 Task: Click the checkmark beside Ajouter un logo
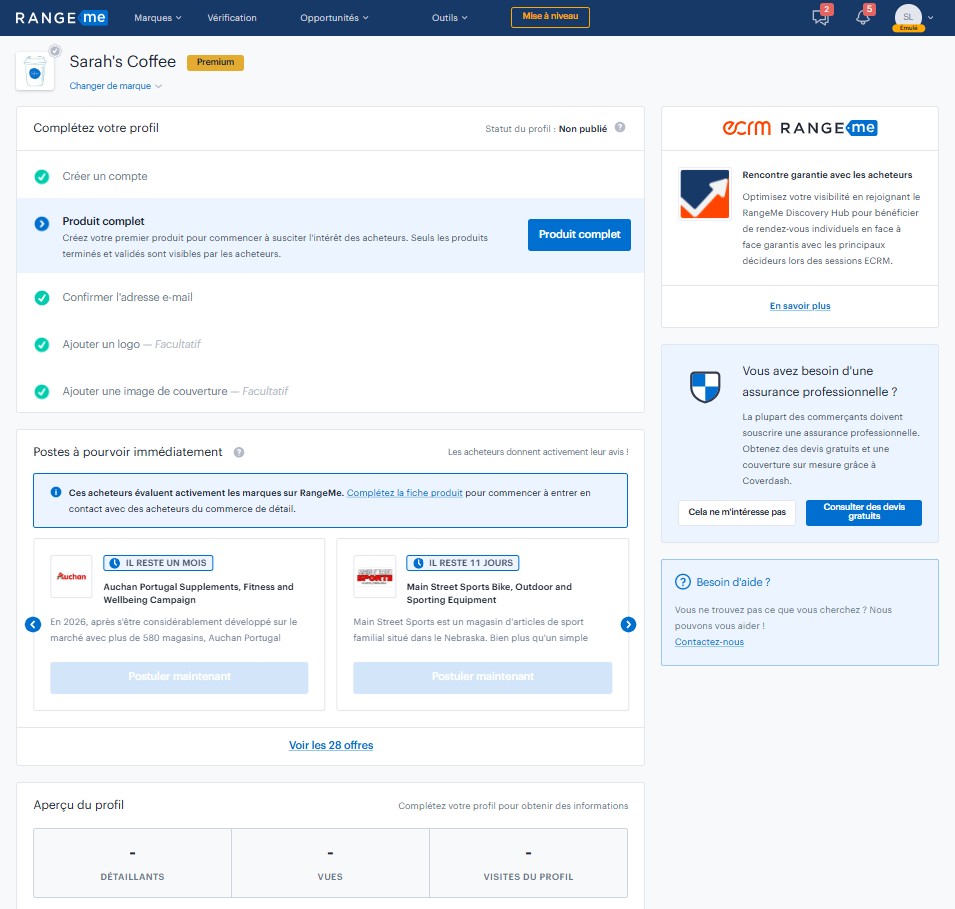(x=42, y=345)
